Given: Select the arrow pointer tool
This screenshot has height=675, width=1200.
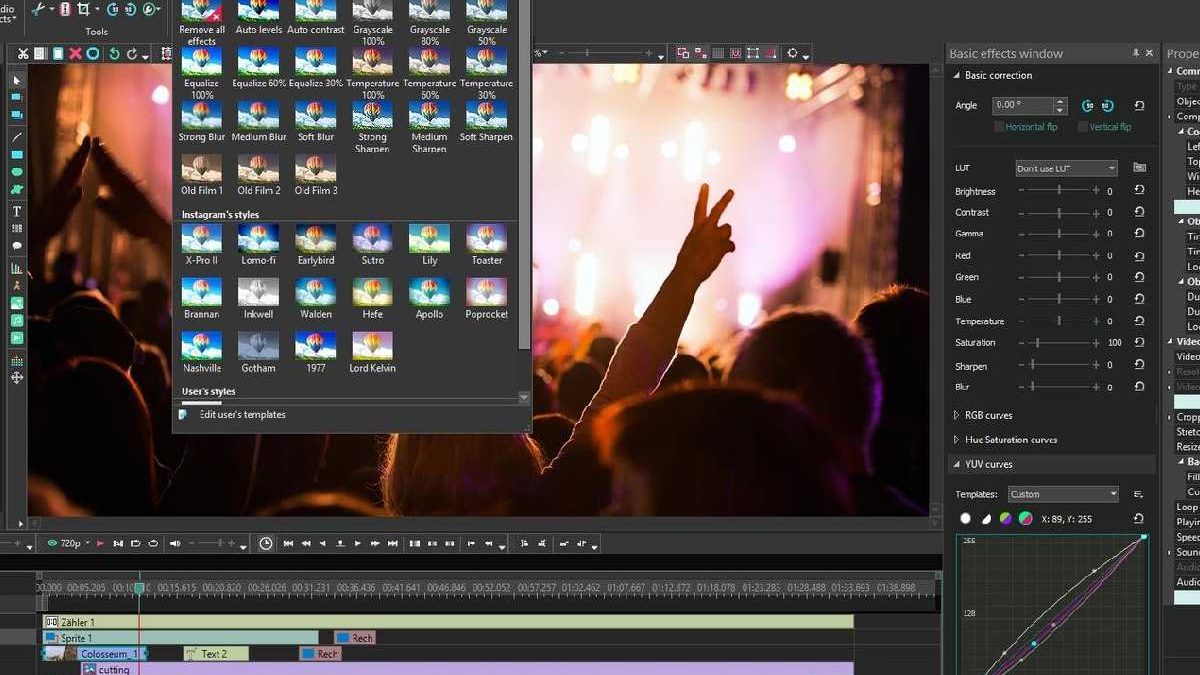Looking at the screenshot, I should (17, 80).
